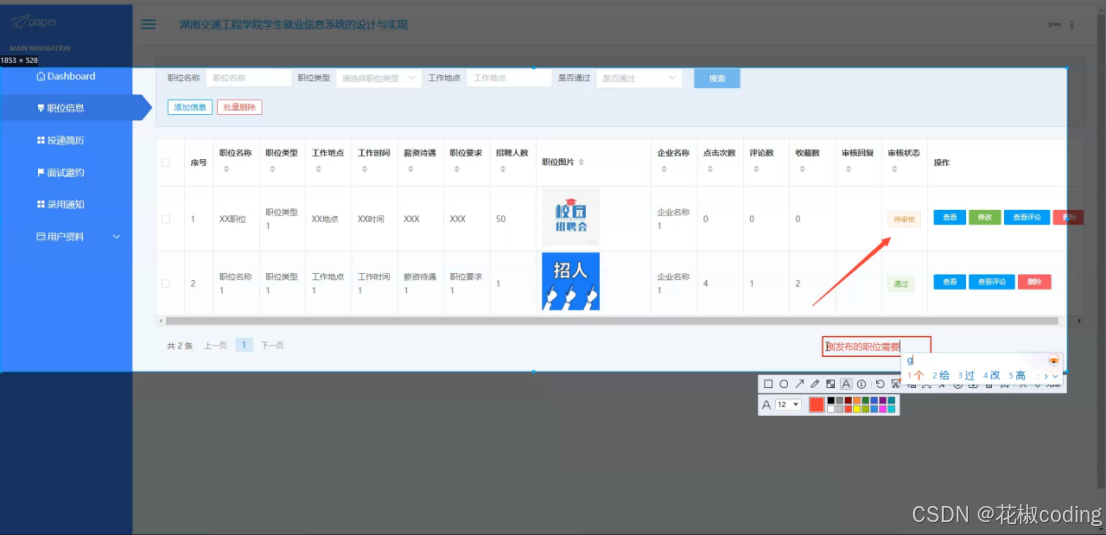Sort by 评论数 column arrows
This screenshot has height=535, width=1106.
tap(755, 169)
